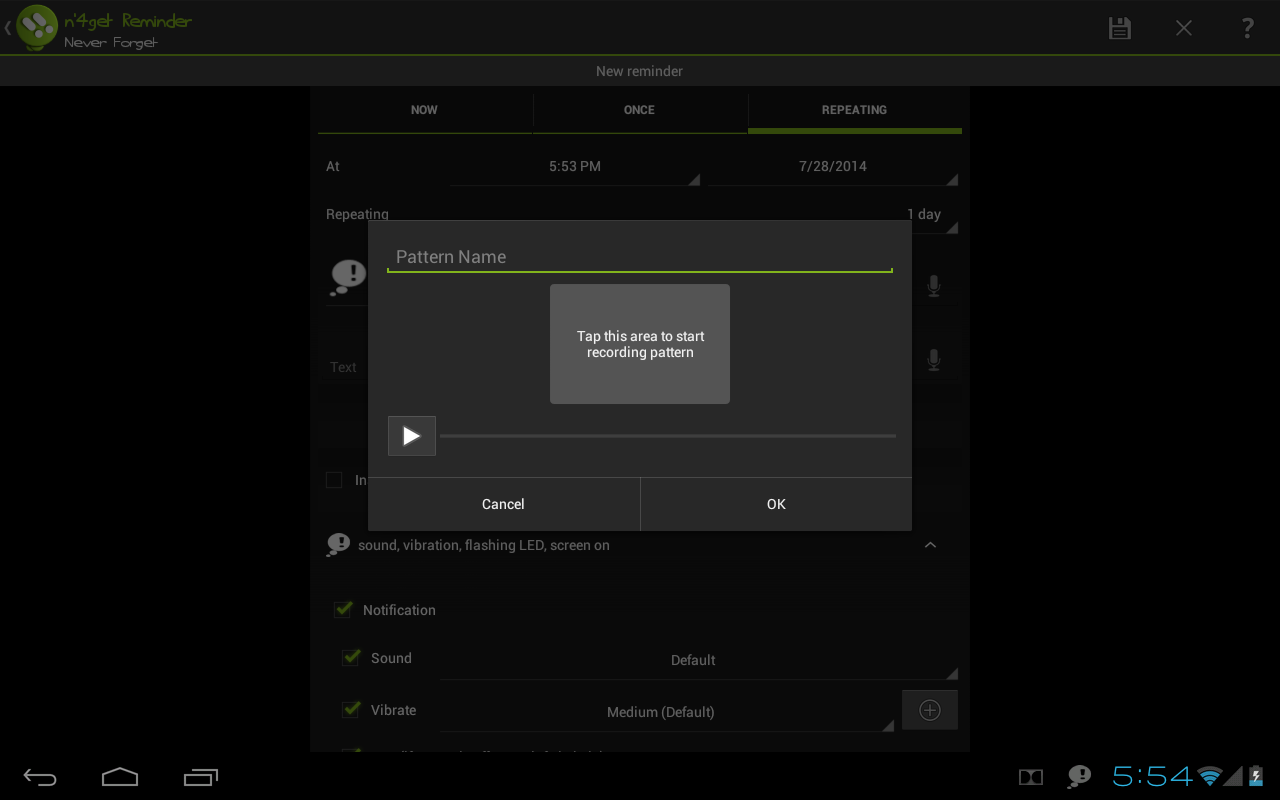Add a custom vibration pattern with plus button
This screenshot has height=800, width=1280.
coord(930,710)
